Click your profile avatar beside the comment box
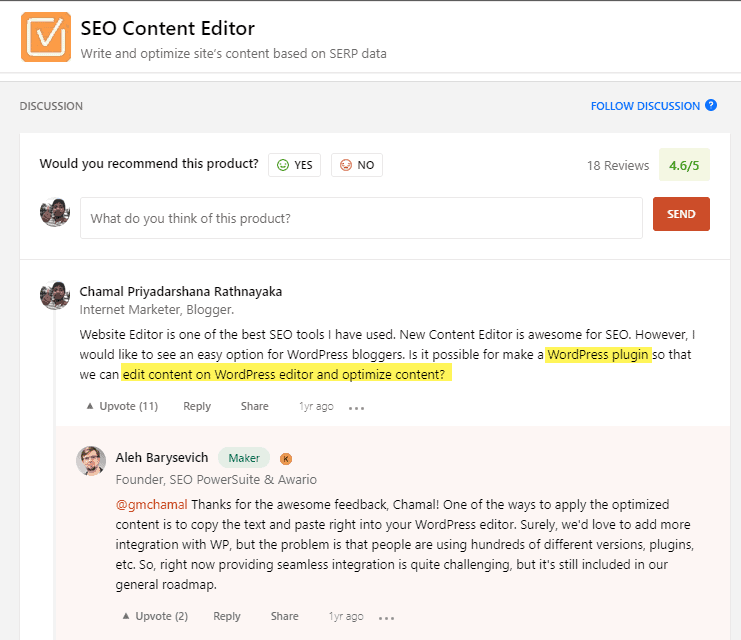Viewport: 741px width, 640px height. pos(55,212)
